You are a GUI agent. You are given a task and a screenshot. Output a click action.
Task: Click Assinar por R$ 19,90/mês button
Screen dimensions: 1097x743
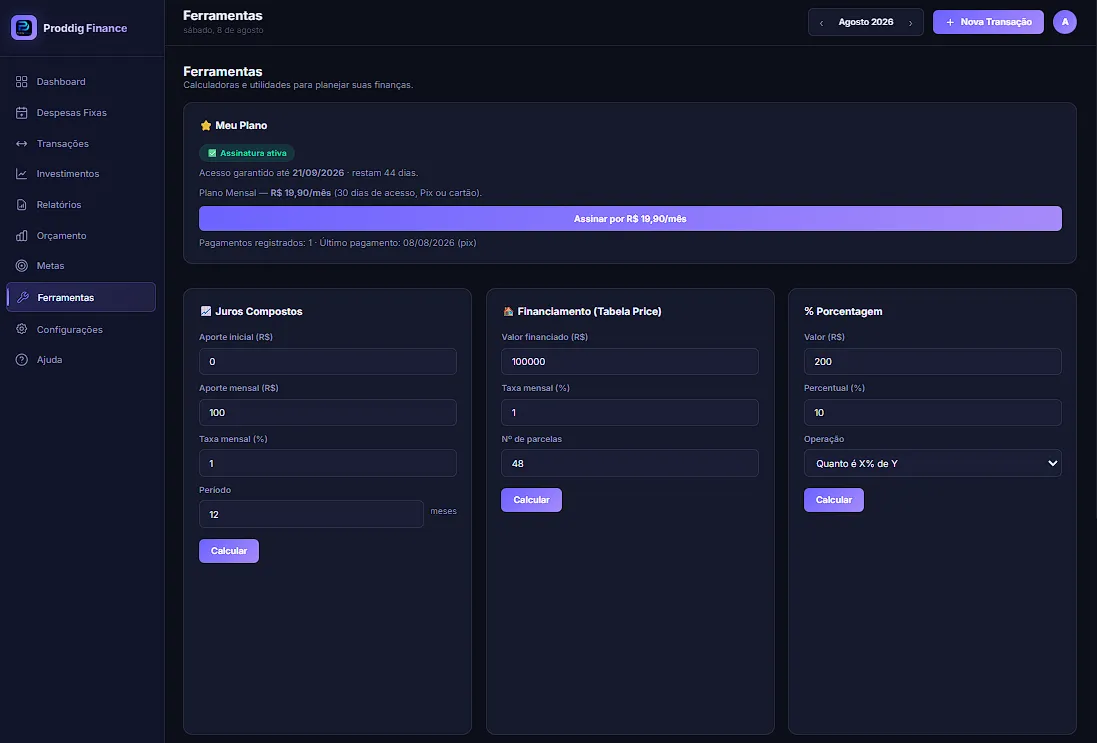point(630,219)
